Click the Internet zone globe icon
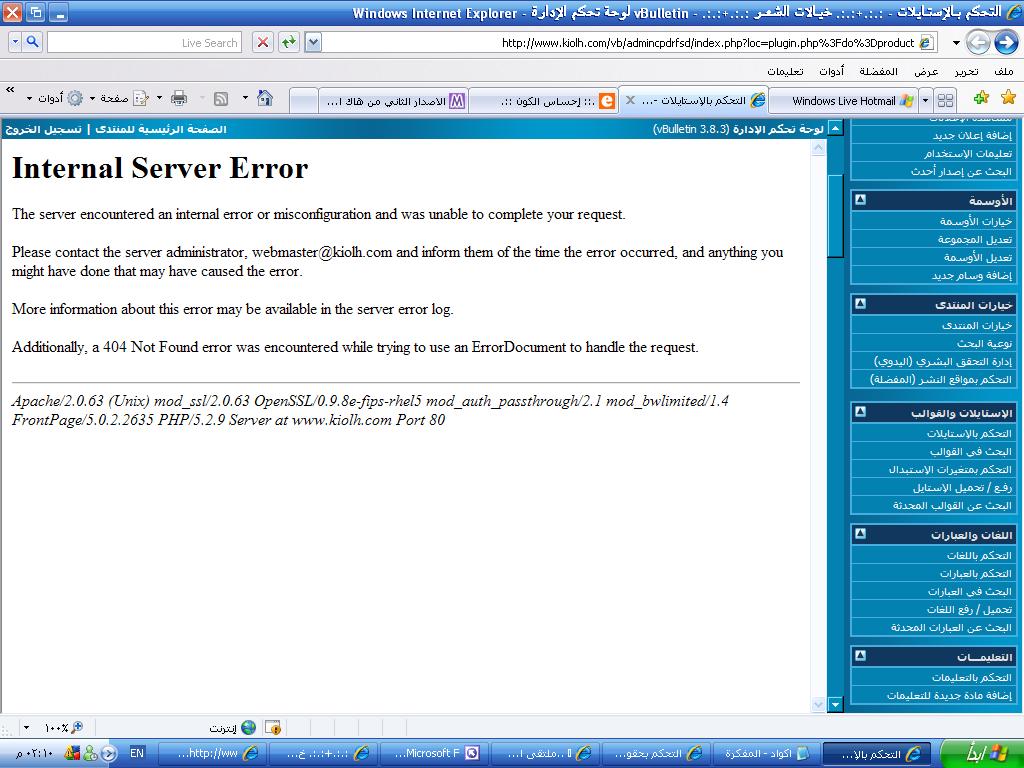Viewport: 1024px width, 768px height. pyautogui.click(x=248, y=727)
